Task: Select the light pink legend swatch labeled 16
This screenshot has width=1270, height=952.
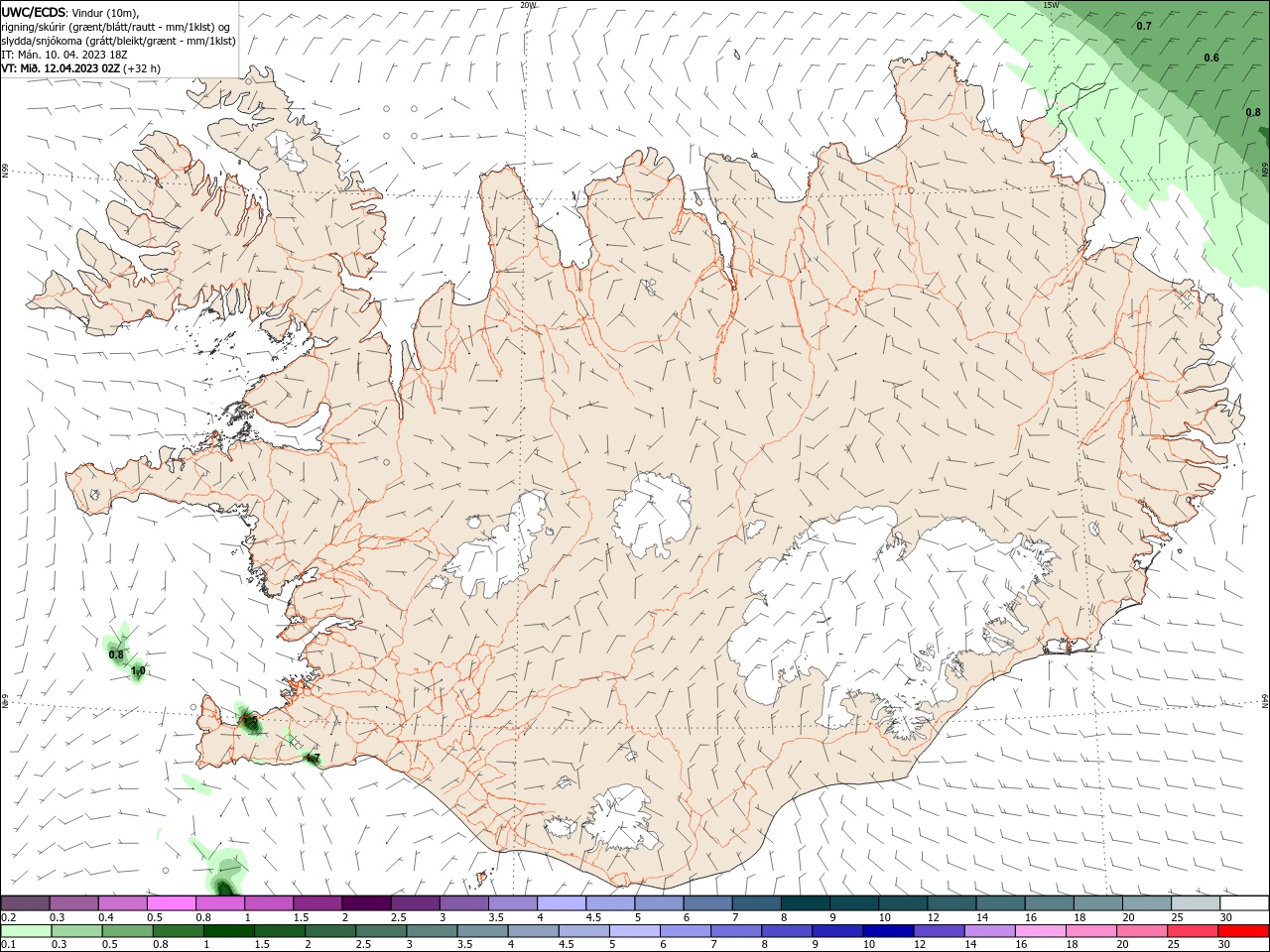Action: click(1040, 930)
